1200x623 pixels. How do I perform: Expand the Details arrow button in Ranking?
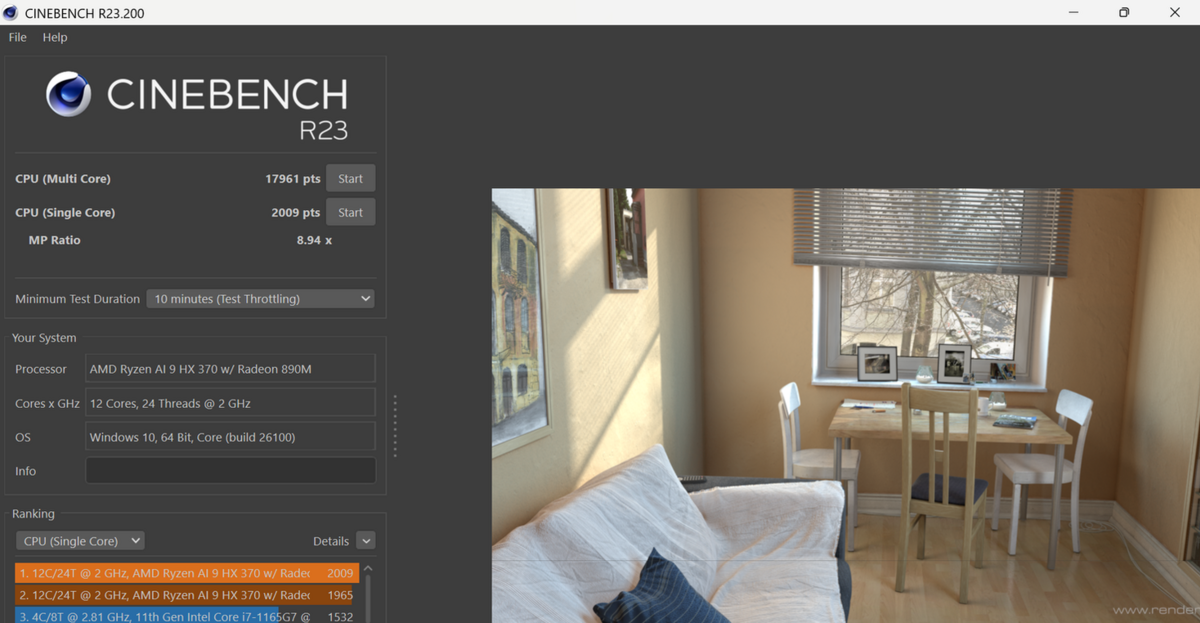[366, 541]
